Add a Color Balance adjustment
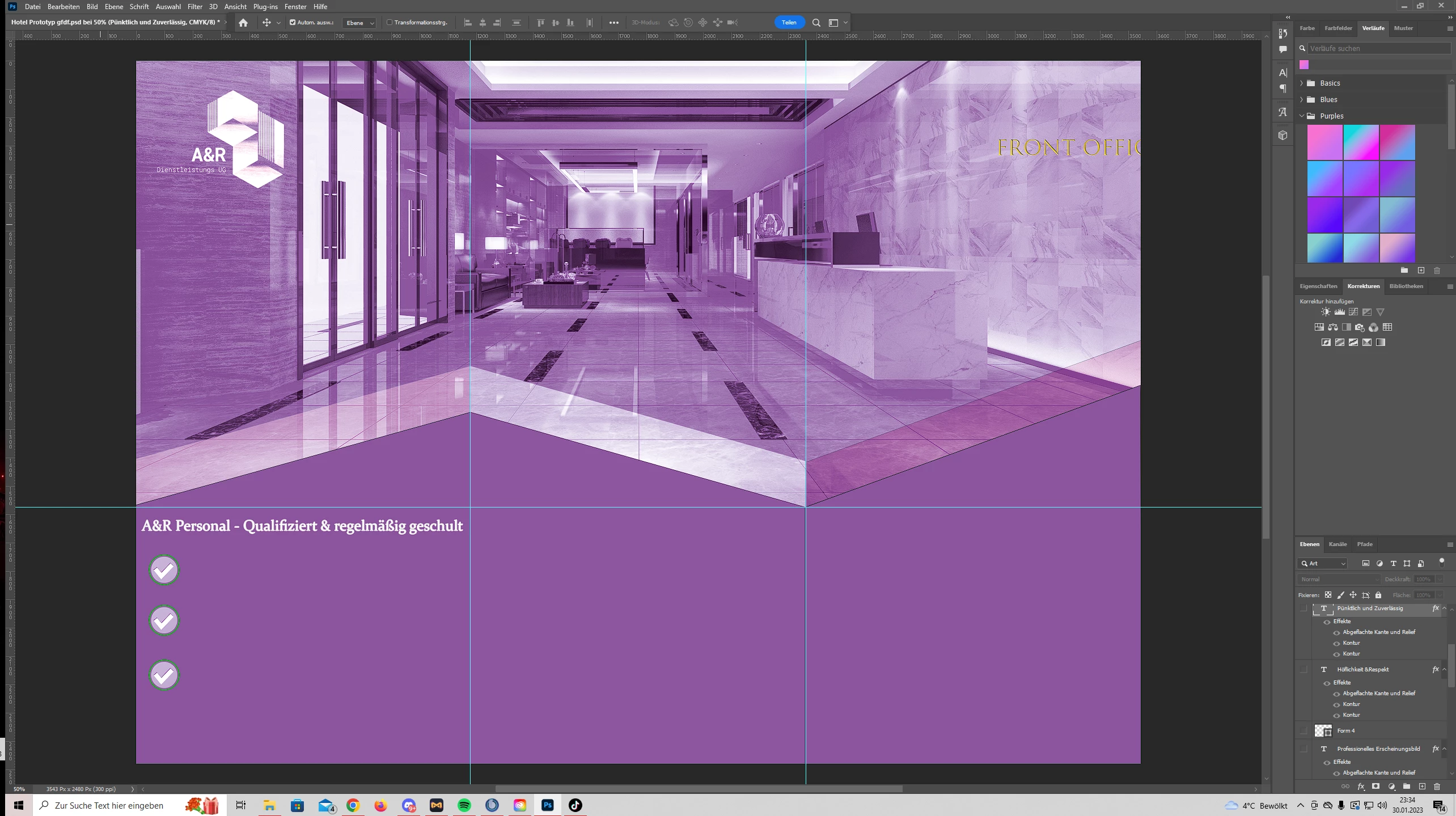Viewport: 1456px width, 816px height. (x=1332, y=327)
